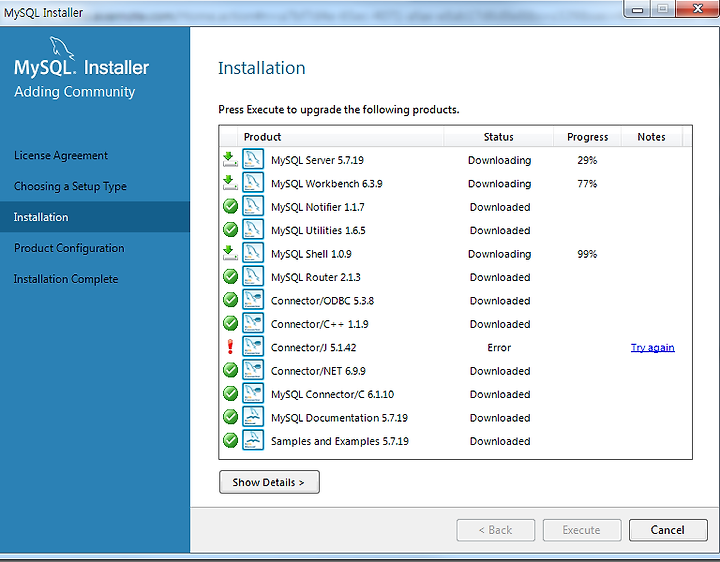Viewport: 720px width, 562px height.
Task: Click the Status column header
Action: click(498, 137)
